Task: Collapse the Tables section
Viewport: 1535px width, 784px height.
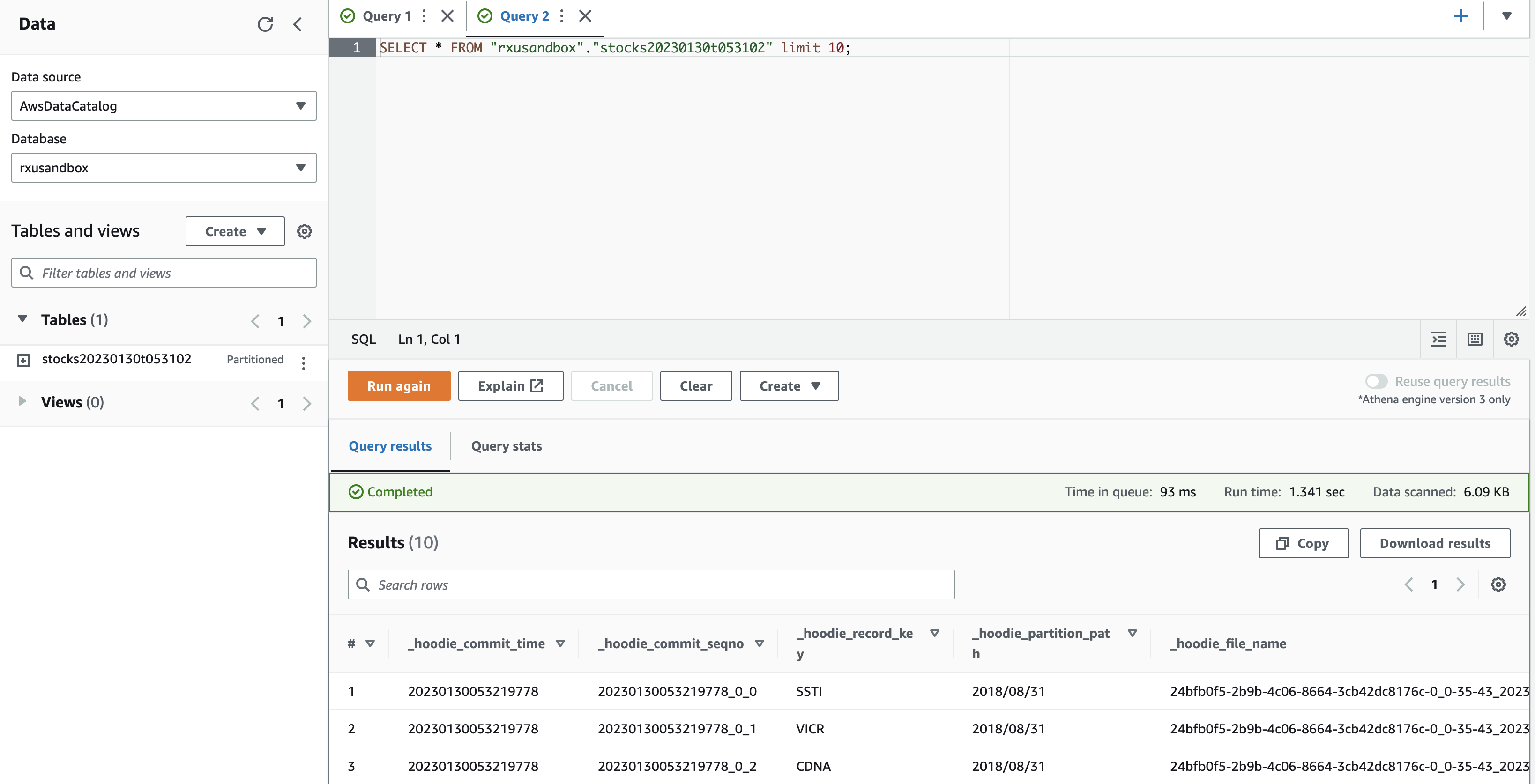Action: (22, 319)
